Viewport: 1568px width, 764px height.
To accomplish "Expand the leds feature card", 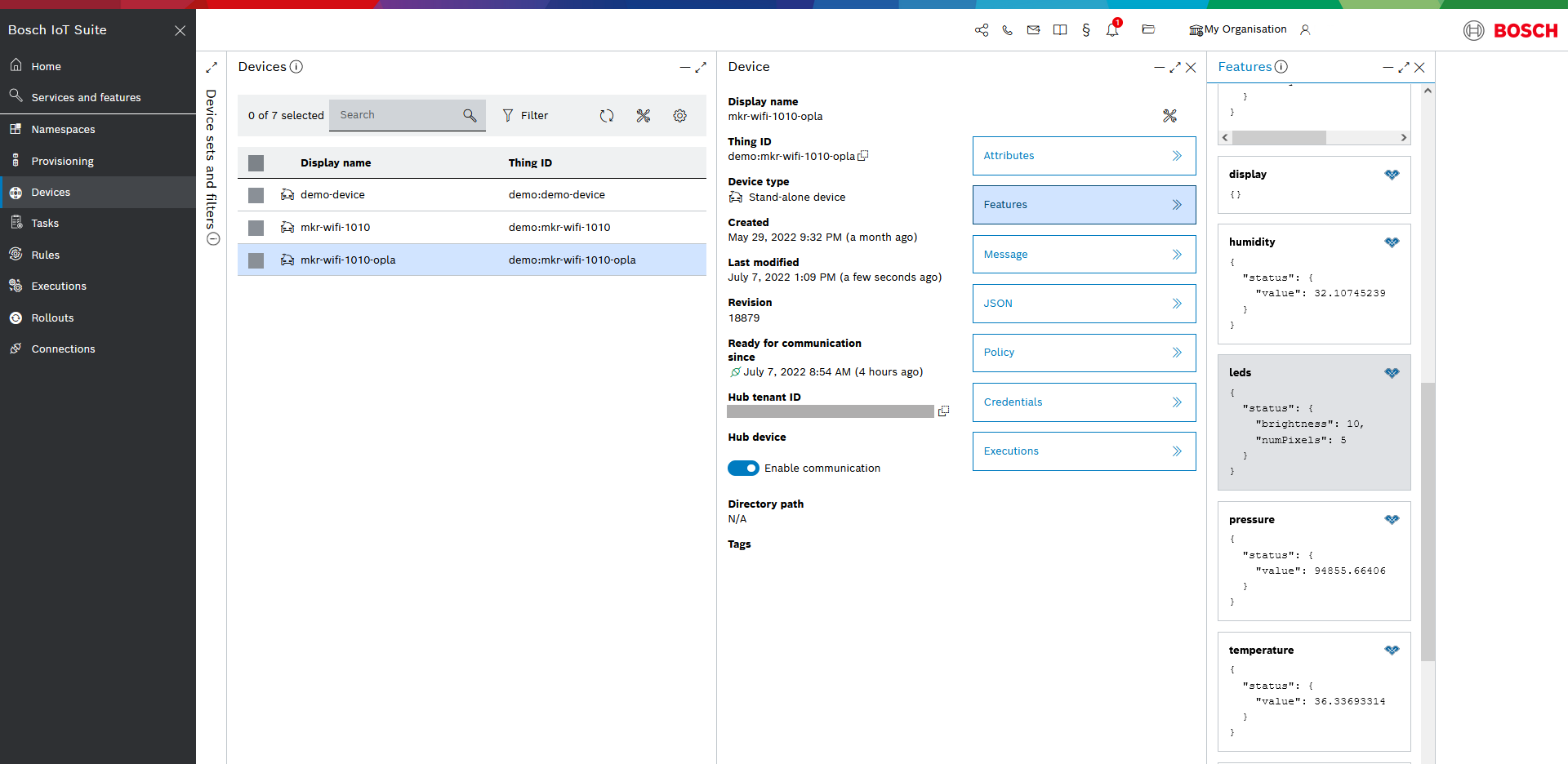I will click(1392, 373).
